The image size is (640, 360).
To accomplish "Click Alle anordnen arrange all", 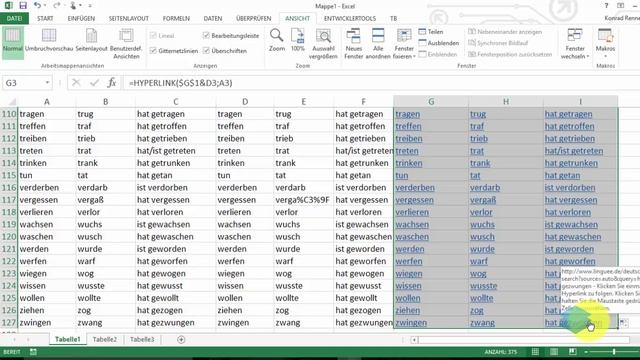I will (x=378, y=43).
